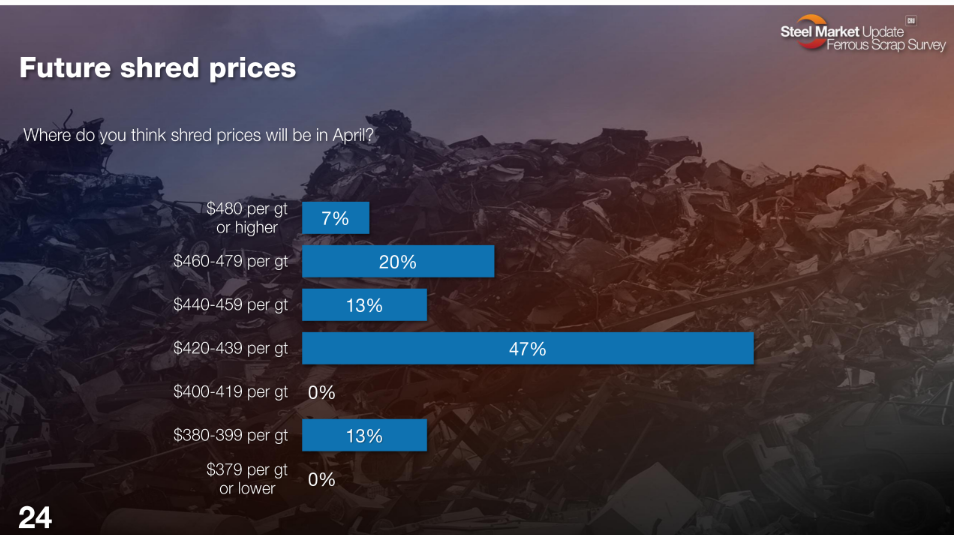
Task: Select the 7% bar
Action: pyautogui.click(x=335, y=218)
